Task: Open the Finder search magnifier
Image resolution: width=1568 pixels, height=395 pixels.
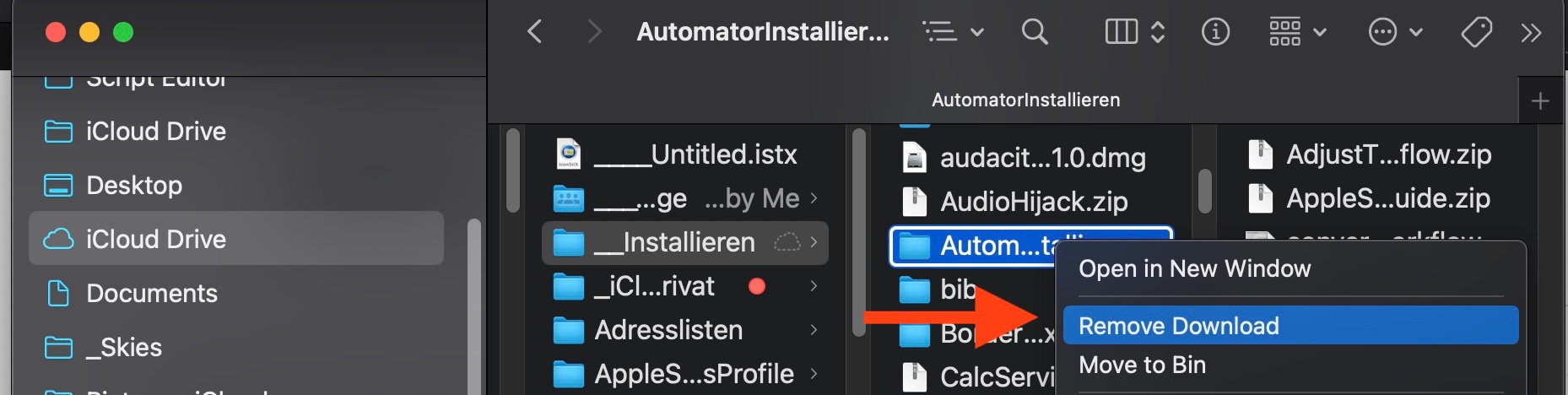Action: [1034, 32]
